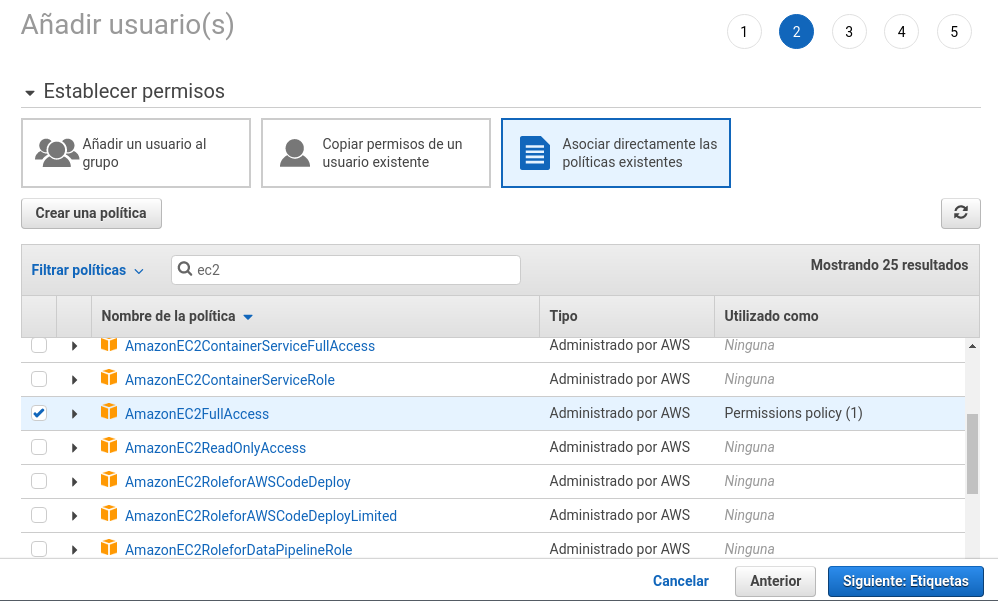
Task: Click the scroll up arrow of policy list
Action: pyautogui.click(x=972, y=346)
